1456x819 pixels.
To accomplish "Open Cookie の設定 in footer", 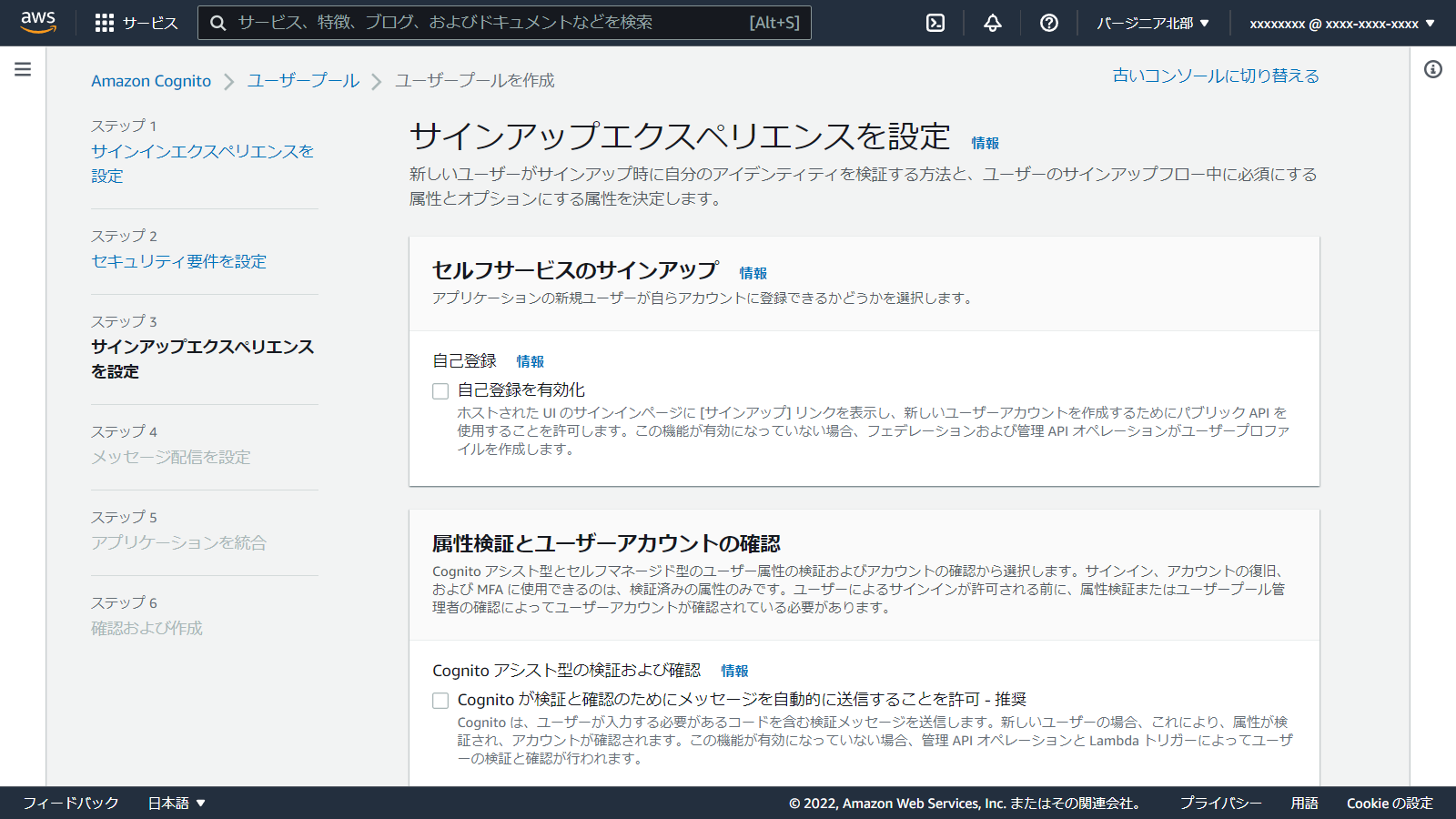I will [x=1390, y=803].
